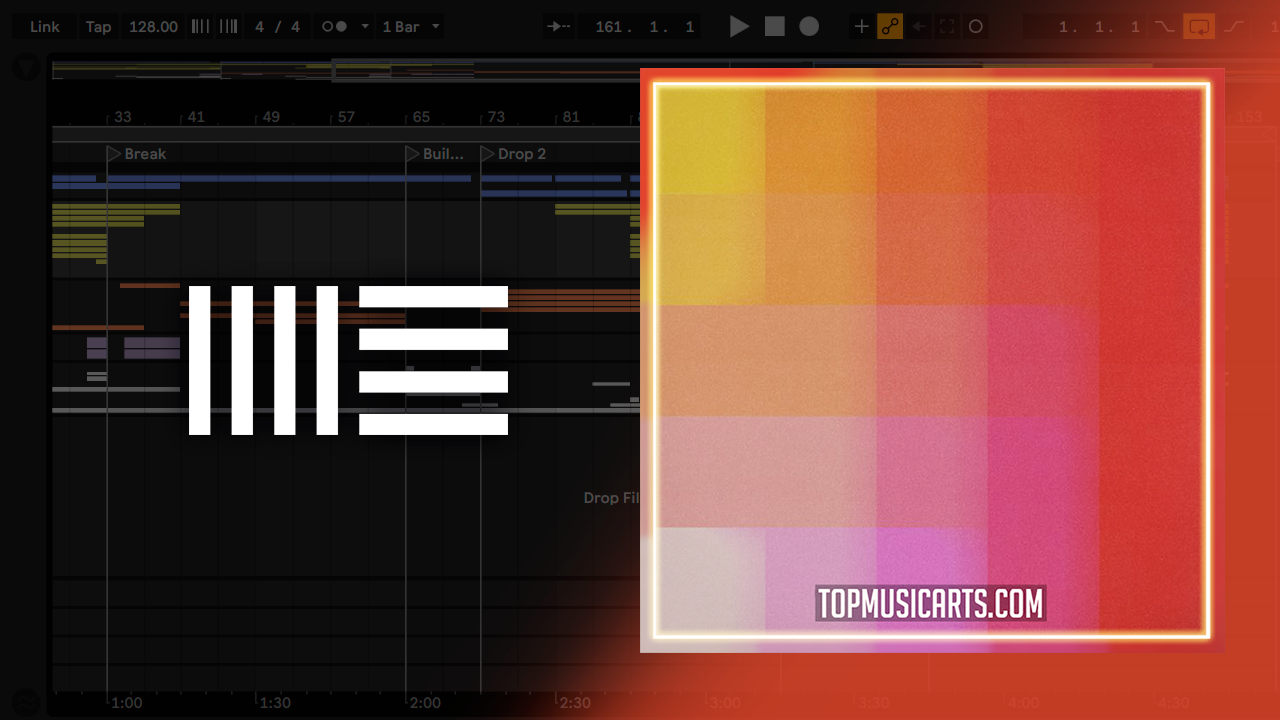The height and width of the screenshot is (720, 1280).
Task: Click the Arrangement Record button
Action: click(x=809, y=27)
